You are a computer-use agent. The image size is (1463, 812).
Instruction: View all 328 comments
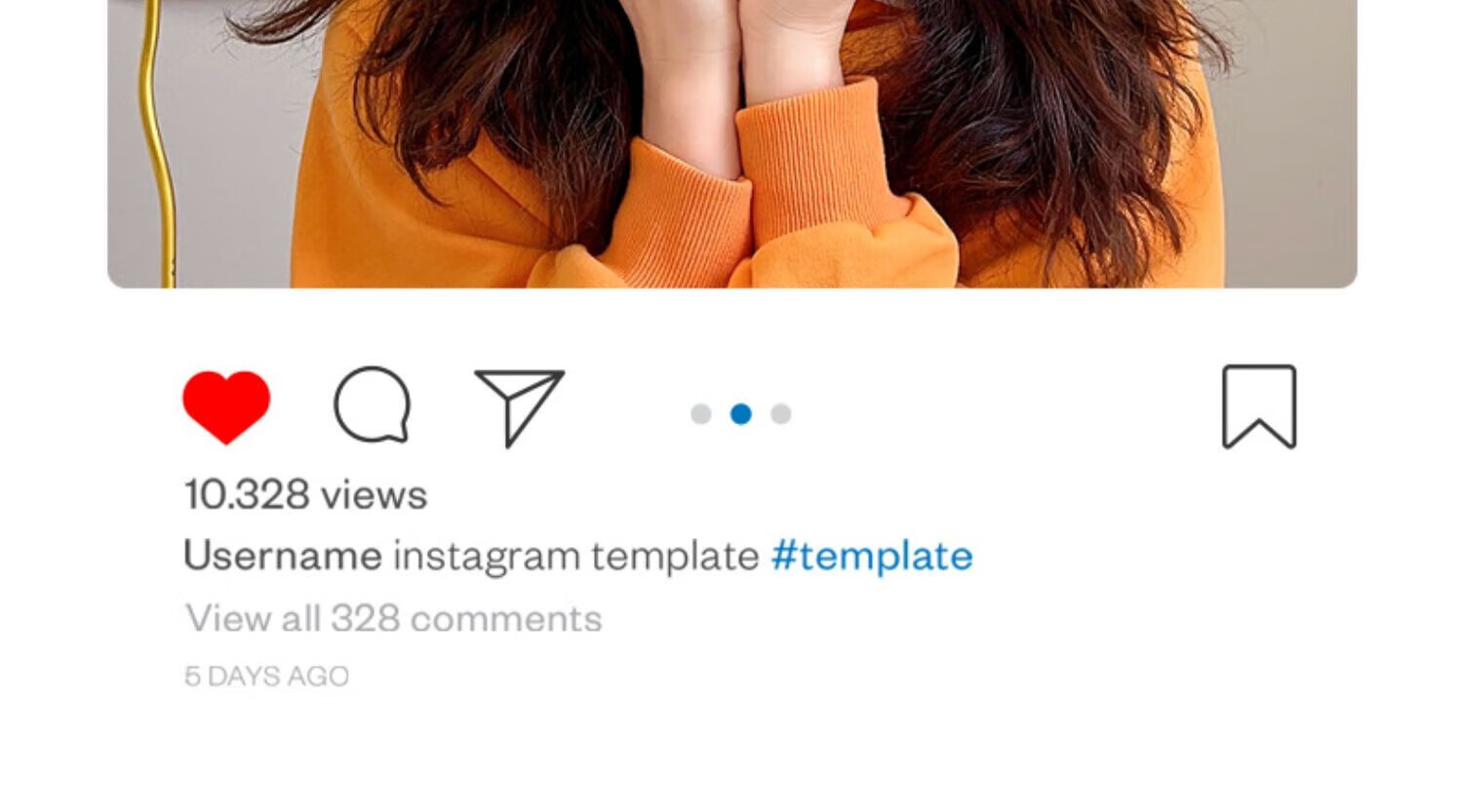[393, 618]
